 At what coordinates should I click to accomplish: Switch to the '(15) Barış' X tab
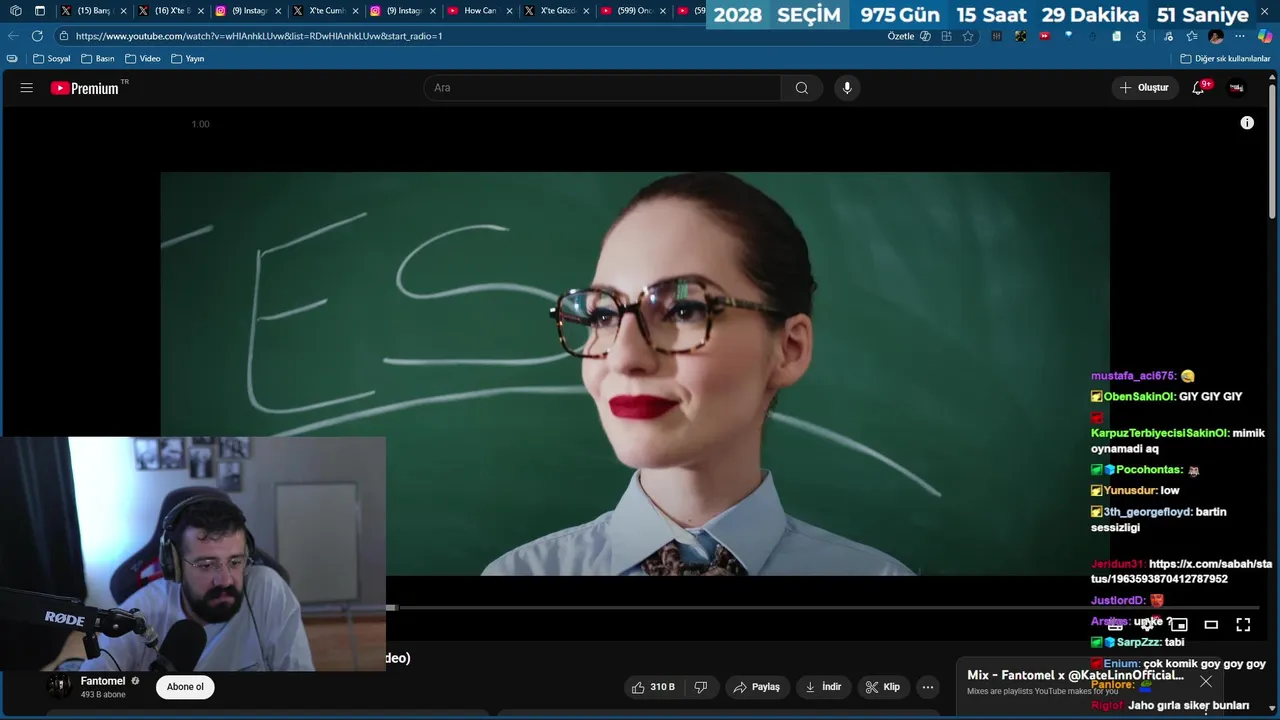94,11
